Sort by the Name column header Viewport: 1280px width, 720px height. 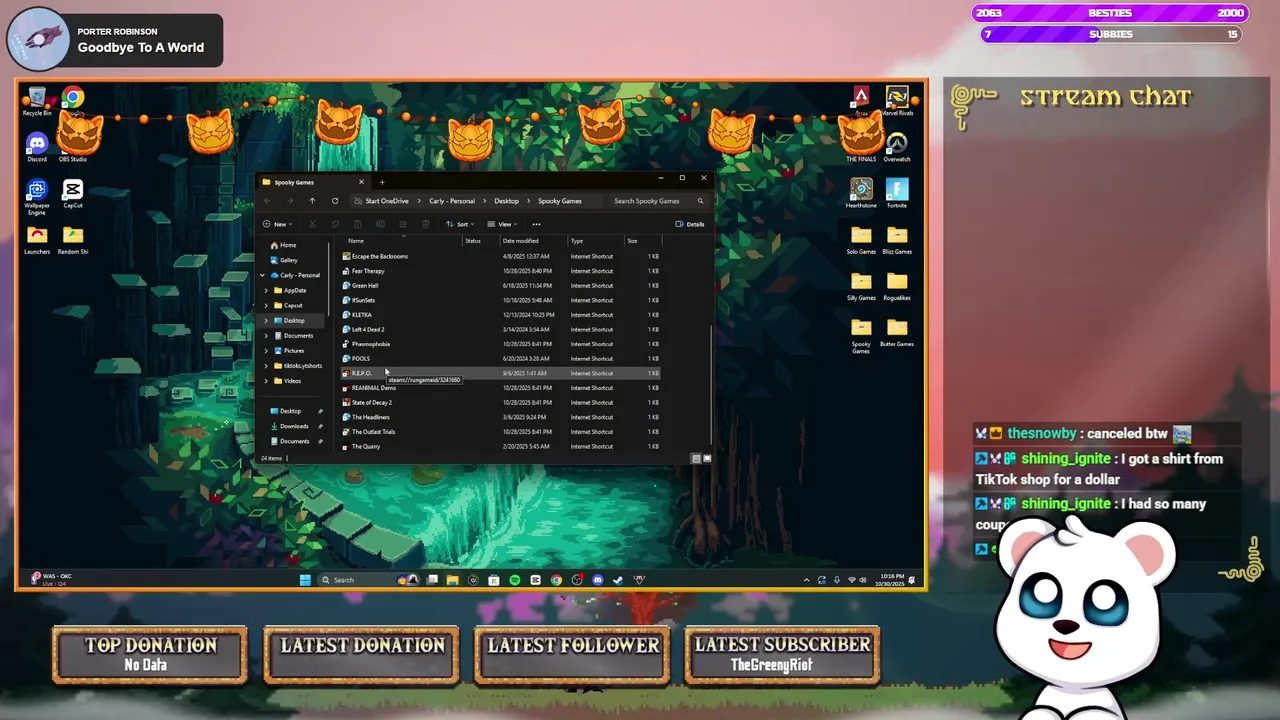(x=404, y=241)
